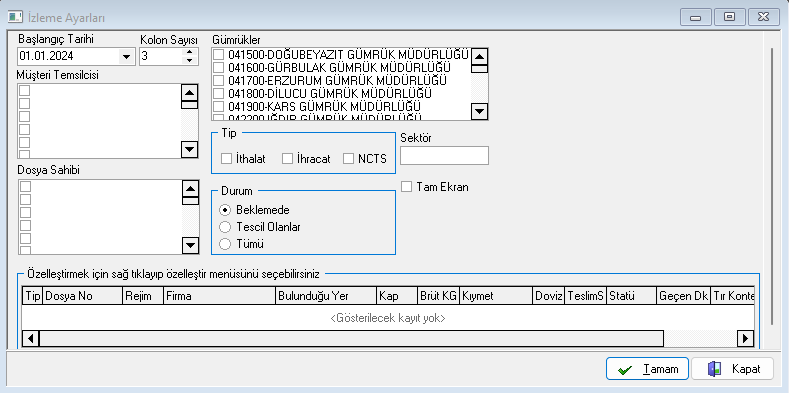Viewport: 790px width, 393px height.
Task: Click the Dosya No column header
Action: click(x=83, y=296)
